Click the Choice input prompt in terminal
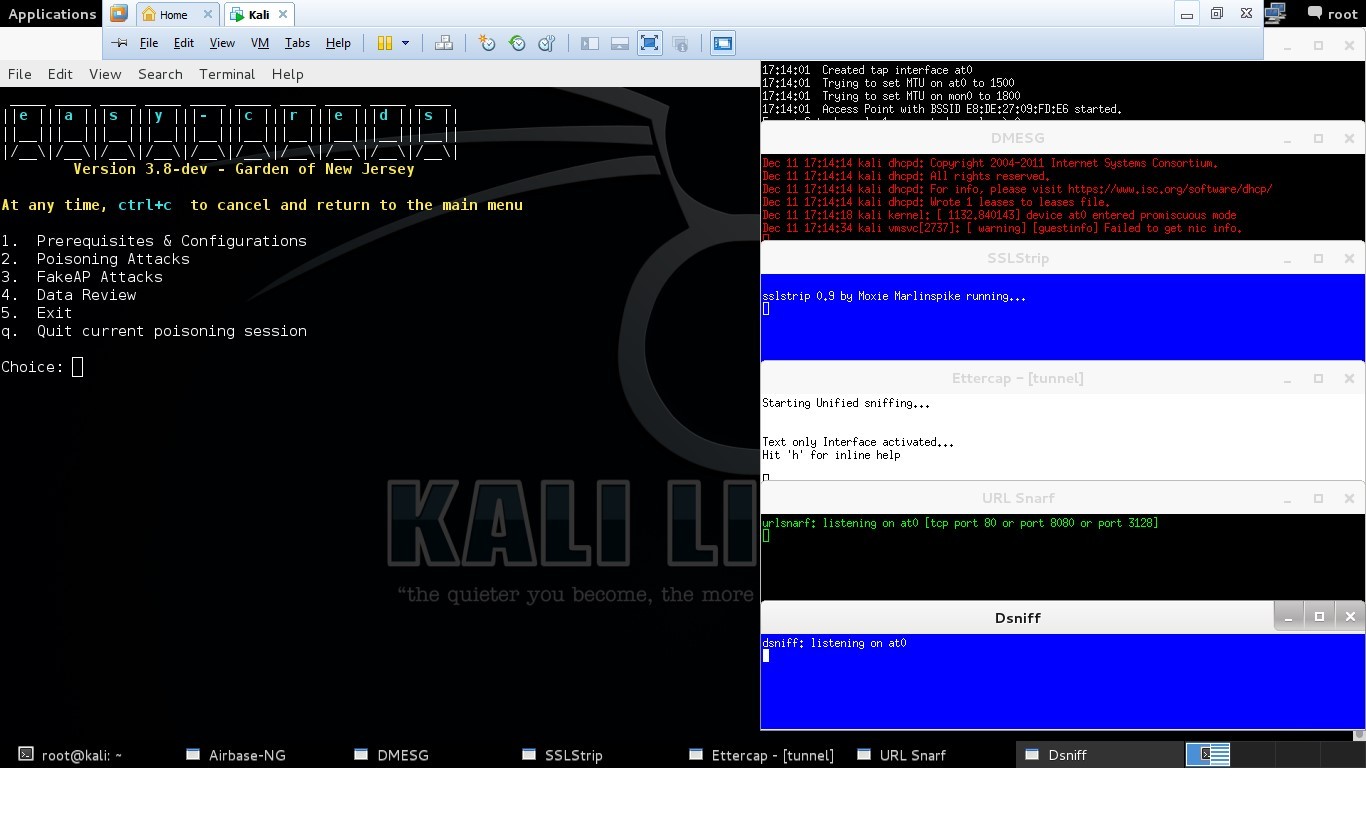Image resolution: width=1366 pixels, height=816 pixels. coord(77,367)
